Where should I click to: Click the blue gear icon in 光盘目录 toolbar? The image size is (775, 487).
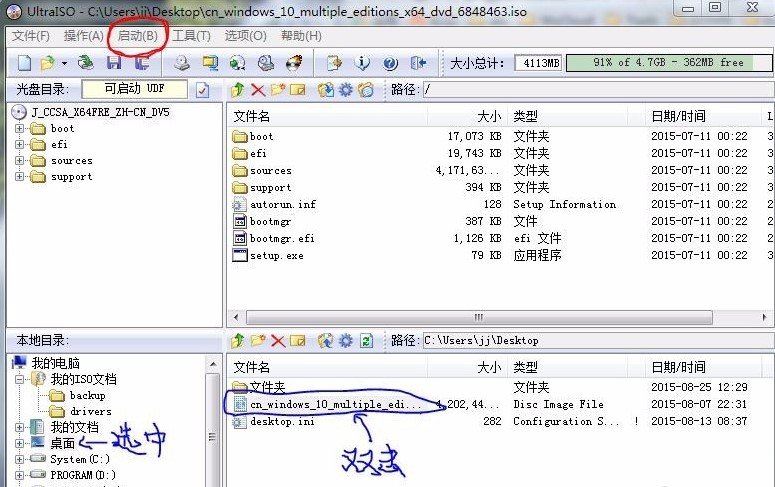tap(345, 90)
